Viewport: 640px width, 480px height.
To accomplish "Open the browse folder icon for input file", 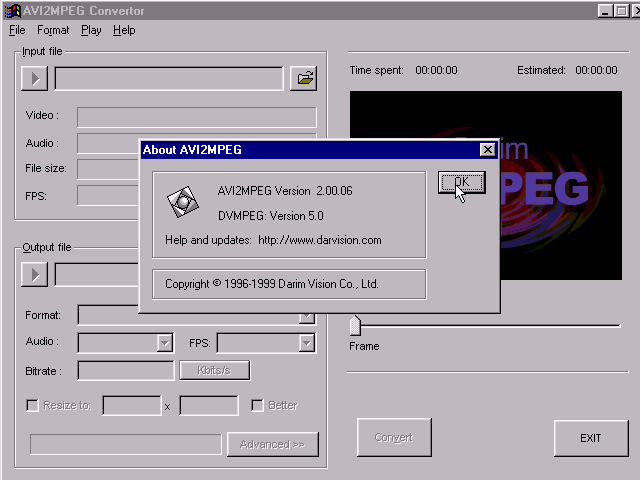I will coord(304,78).
